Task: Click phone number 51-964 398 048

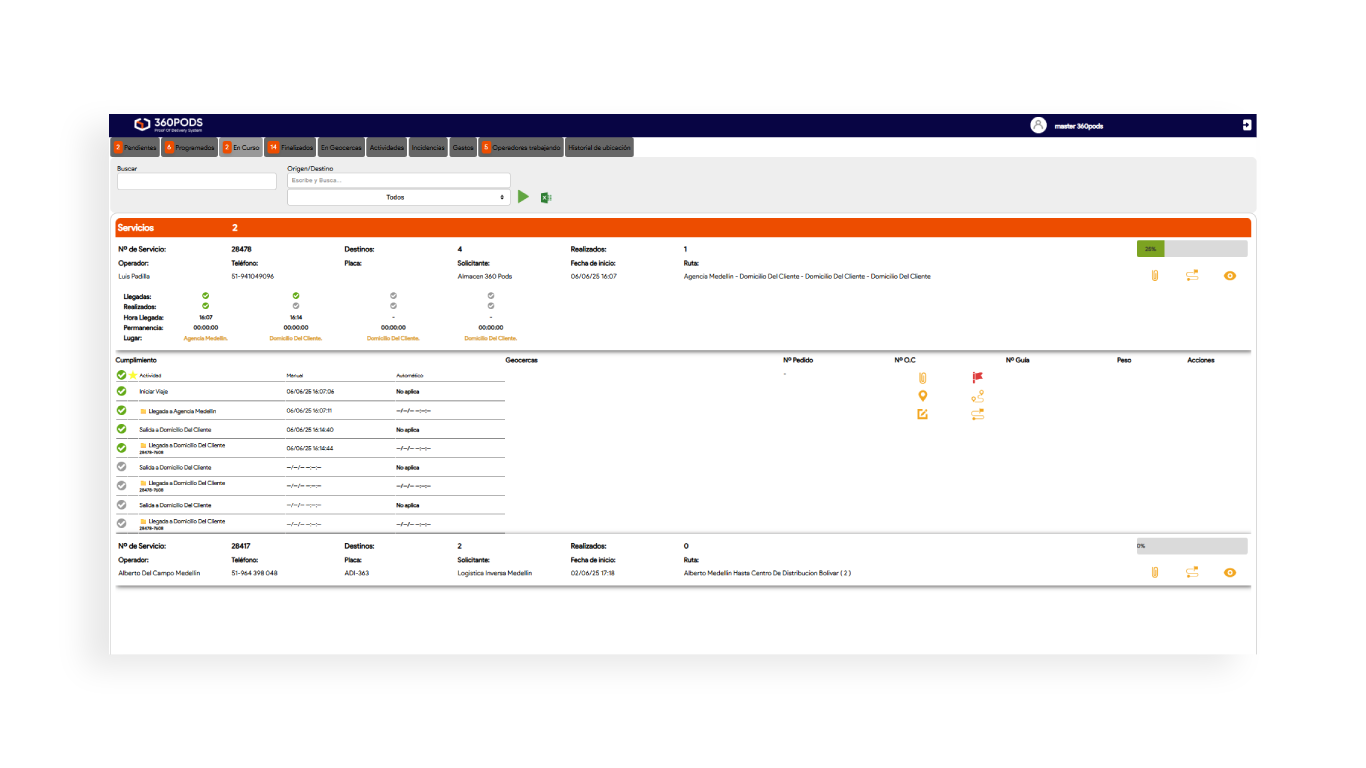Action: coord(254,573)
